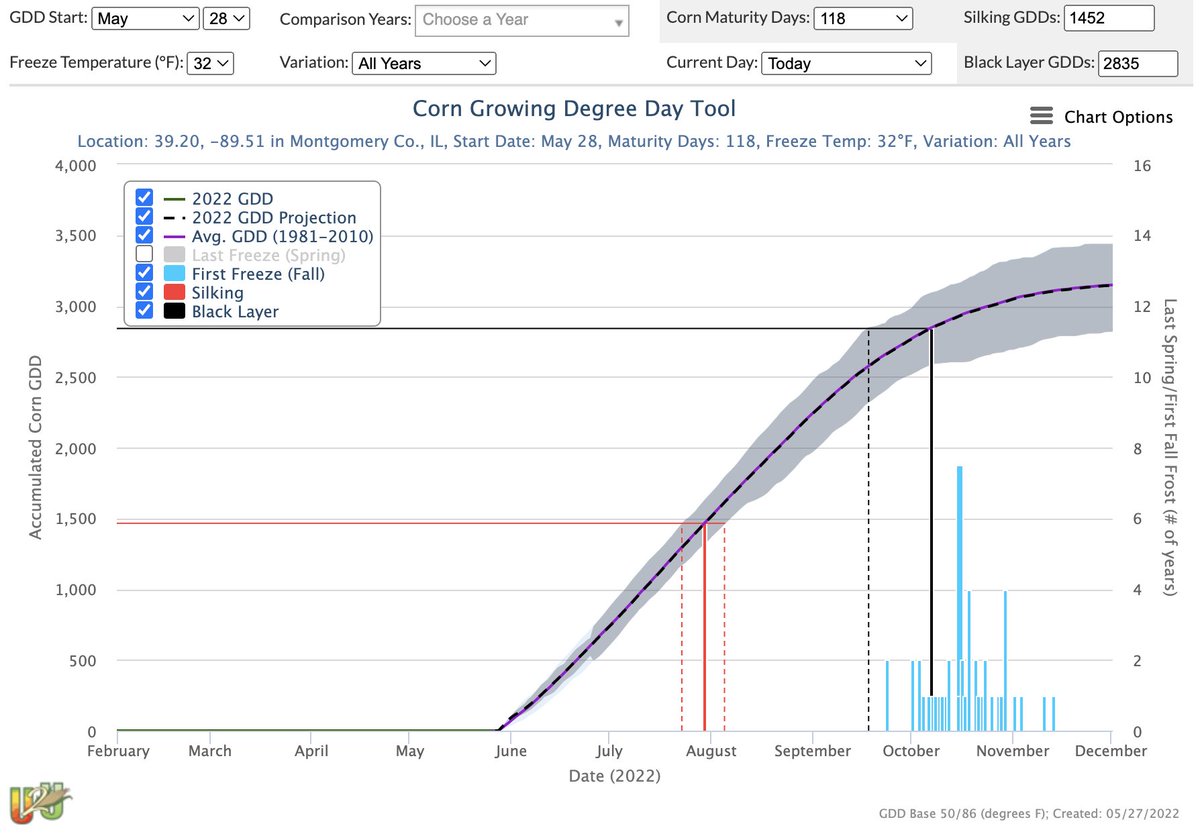The height and width of the screenshot is (836, 1200).
Task: Open the Freeze Temperature dropdown
Action: [x=212, y=63]
